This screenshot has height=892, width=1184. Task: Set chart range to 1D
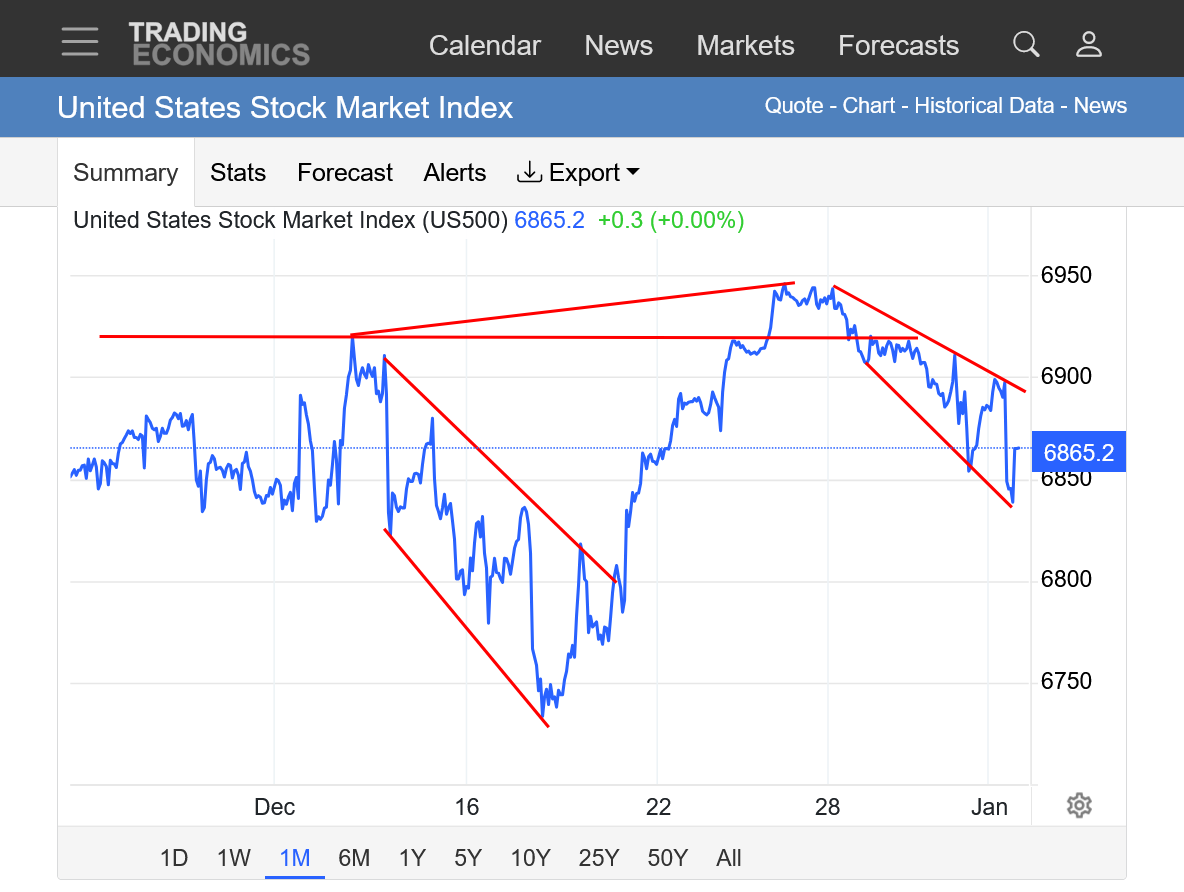[174, 858]
